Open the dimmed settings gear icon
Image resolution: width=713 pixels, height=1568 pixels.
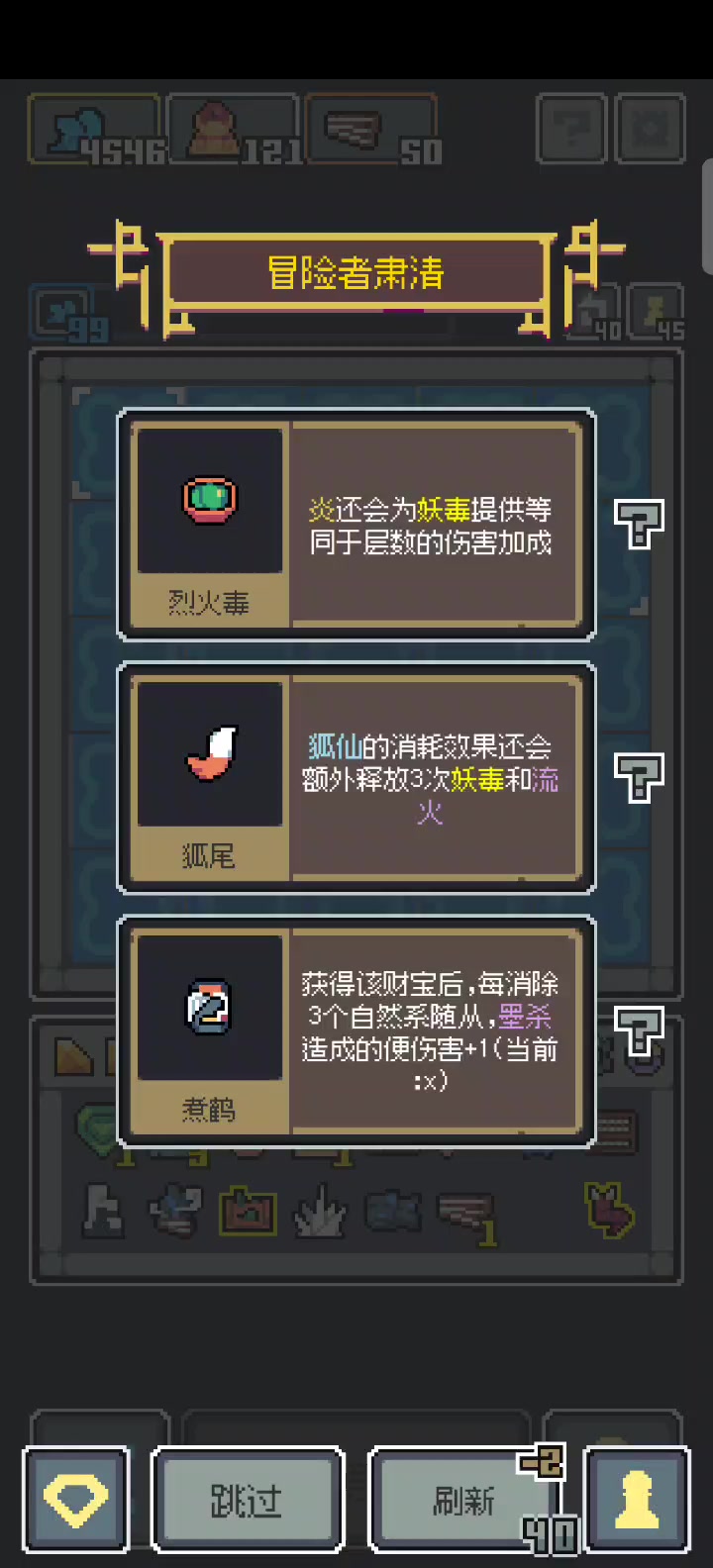tap(651, 129)
